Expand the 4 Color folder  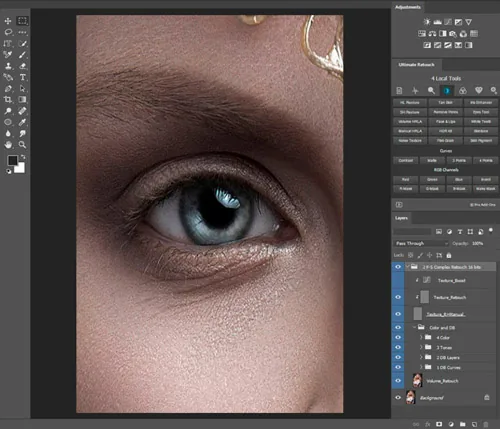(x=421, y=337)
